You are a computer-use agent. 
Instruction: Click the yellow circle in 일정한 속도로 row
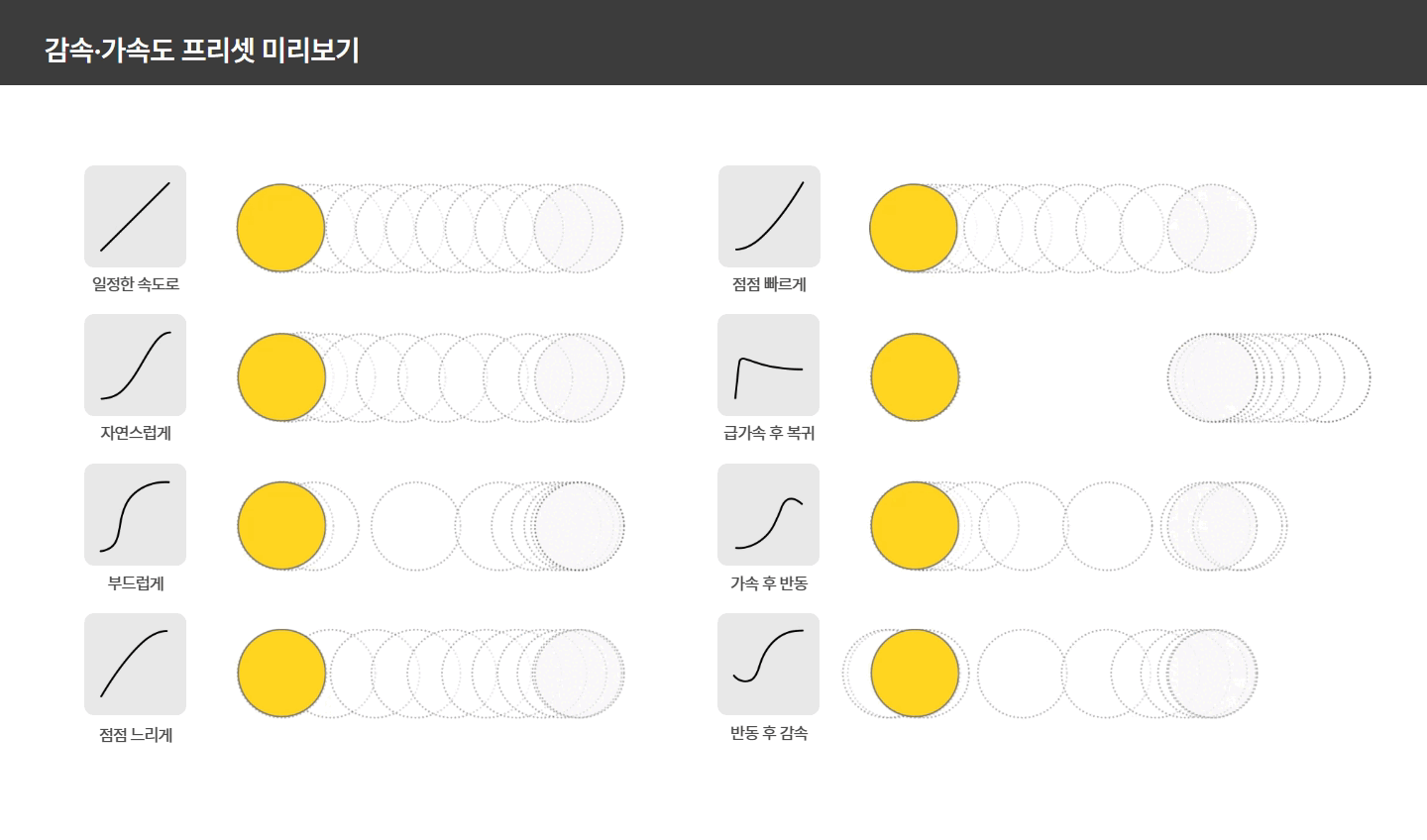[280, 228]
